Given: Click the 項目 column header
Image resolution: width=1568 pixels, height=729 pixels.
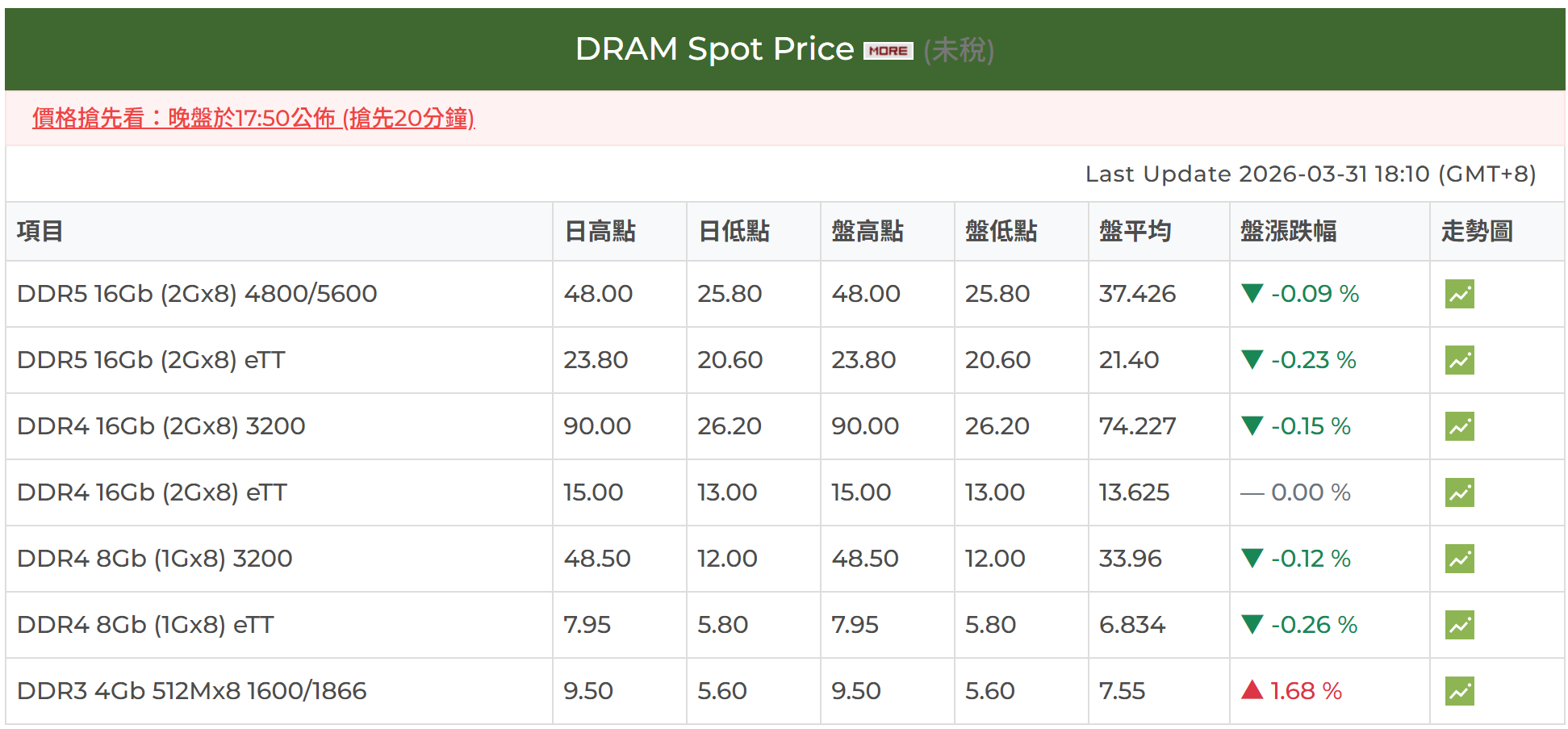Looking at the screenshot, I should [40, 232].
